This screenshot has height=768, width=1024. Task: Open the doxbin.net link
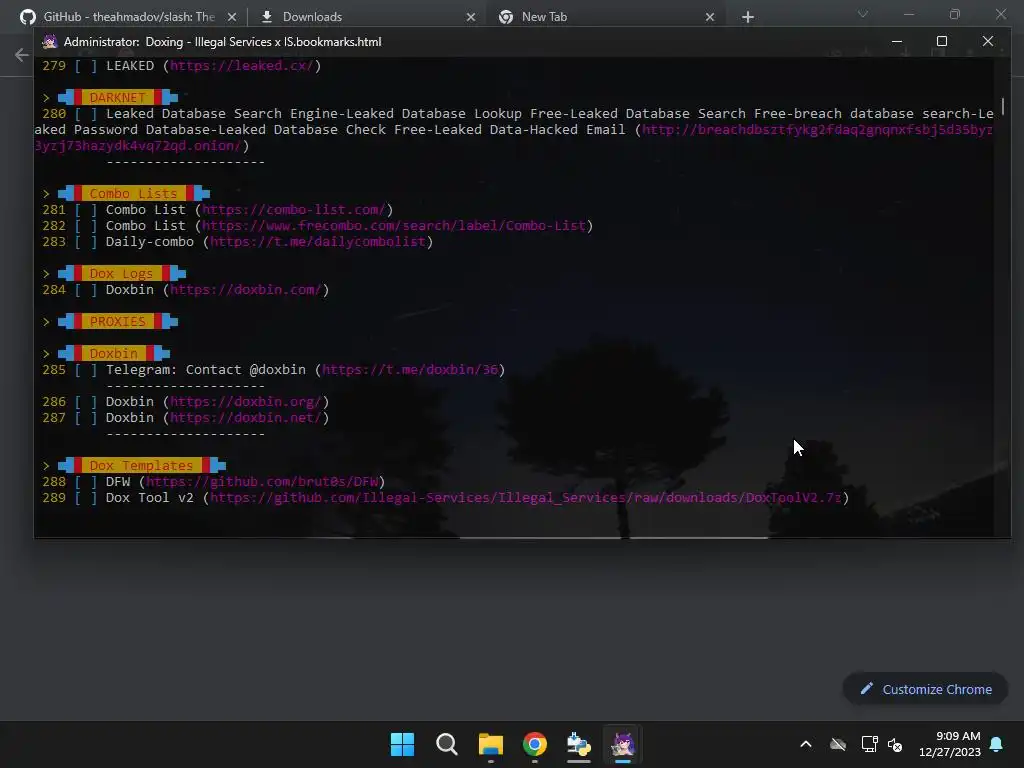coord(246,417)
